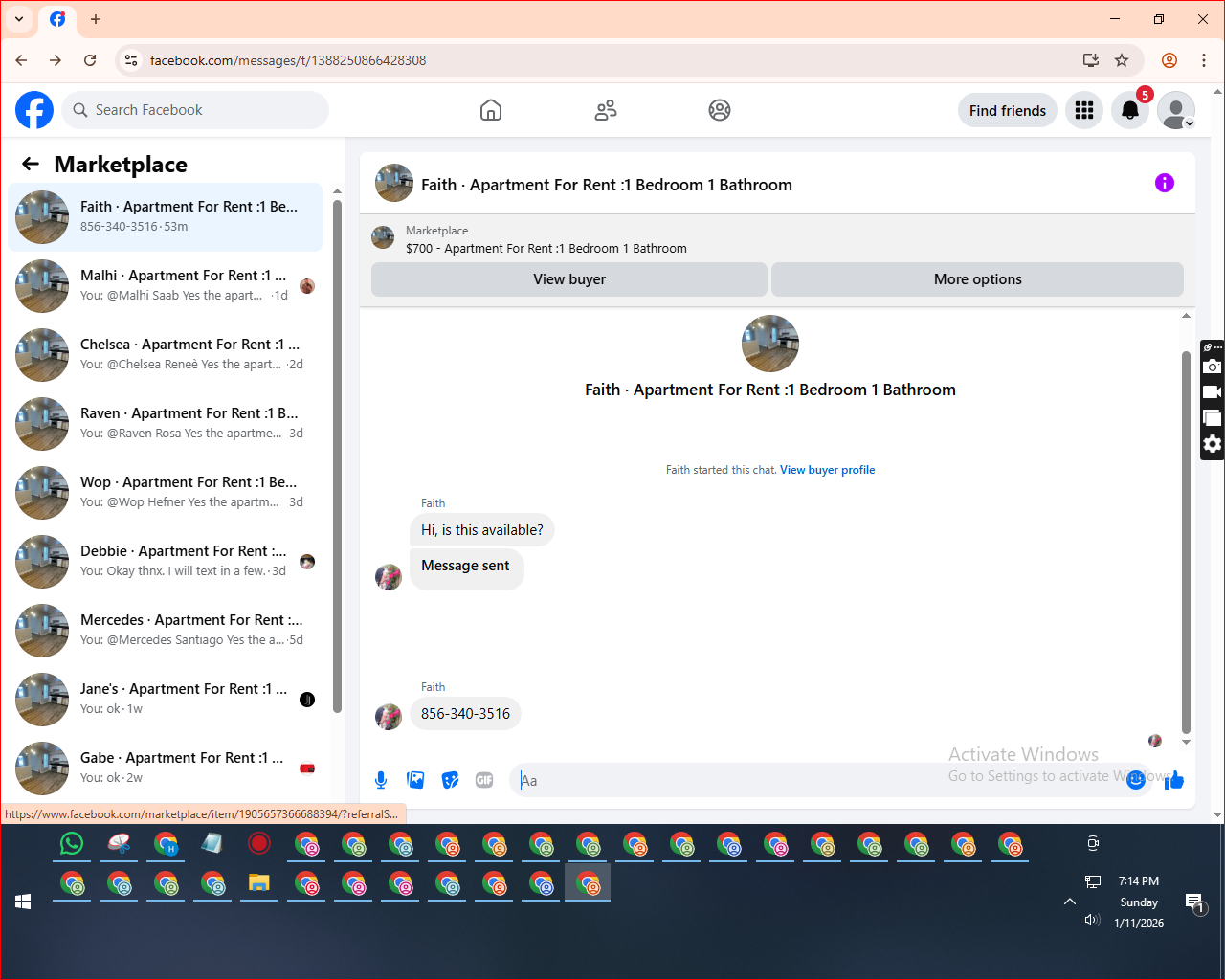Click the red record taskbar icon
This screenshot has height=980, width=1225.
[259, 843]
